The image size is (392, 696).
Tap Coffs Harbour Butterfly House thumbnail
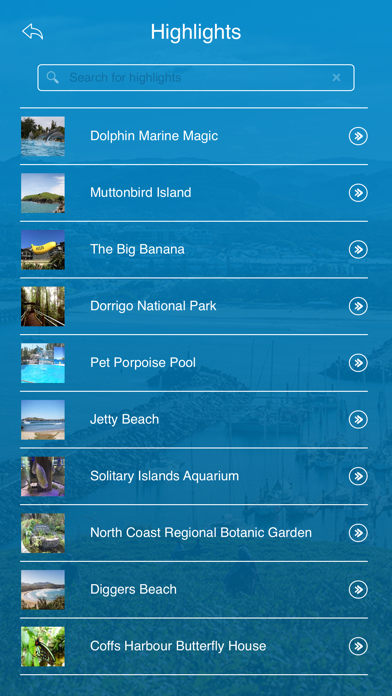pyautogui.click(x=43, y=647)
